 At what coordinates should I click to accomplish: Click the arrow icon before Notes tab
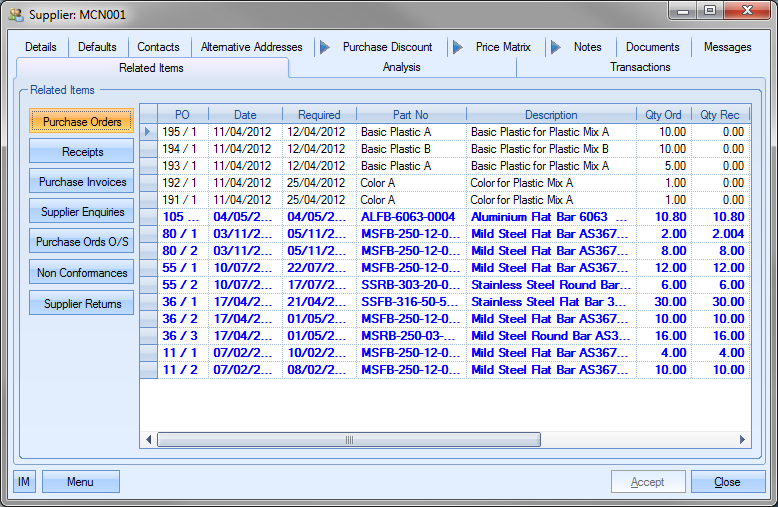pyautogui.click(x=555, y=47)
